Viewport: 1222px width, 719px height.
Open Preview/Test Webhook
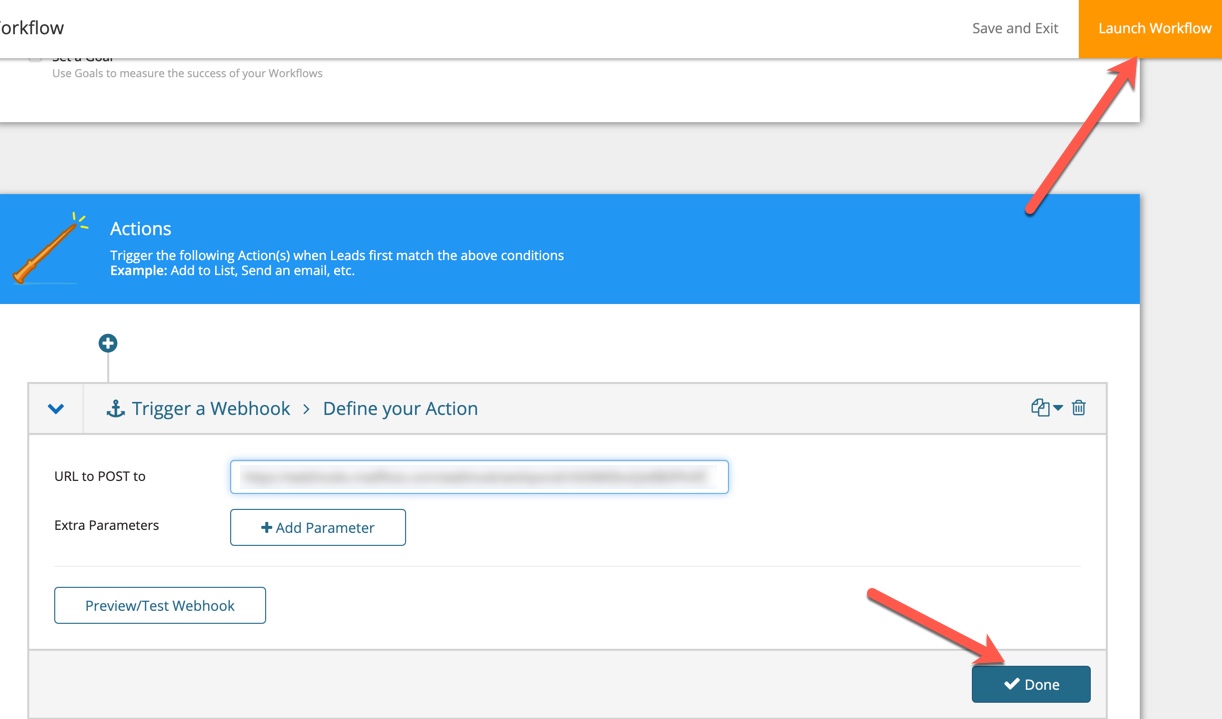[x=160, y=605]
